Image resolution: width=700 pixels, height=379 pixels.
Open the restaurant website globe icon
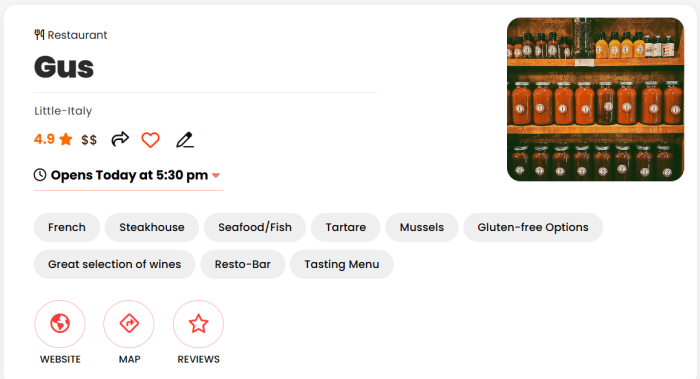[x=60, y=324]
